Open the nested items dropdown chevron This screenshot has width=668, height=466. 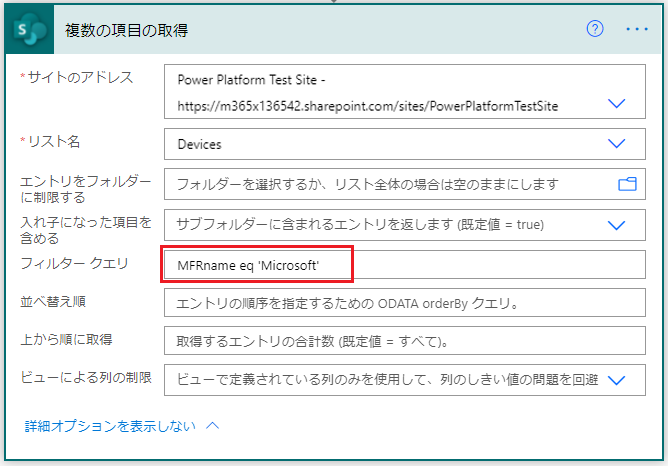(616, 225)
